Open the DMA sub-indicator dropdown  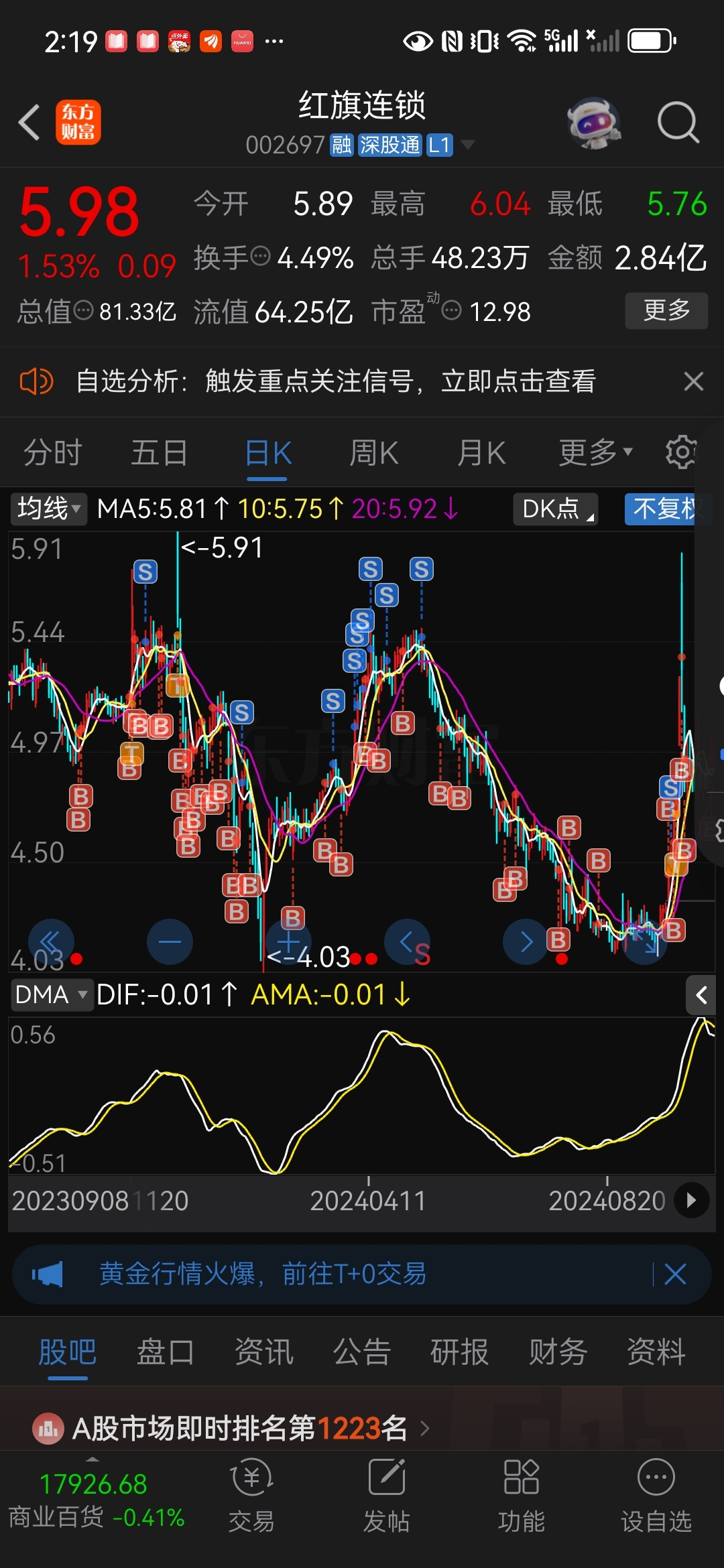pyautogui.click(x=51, y=994)
